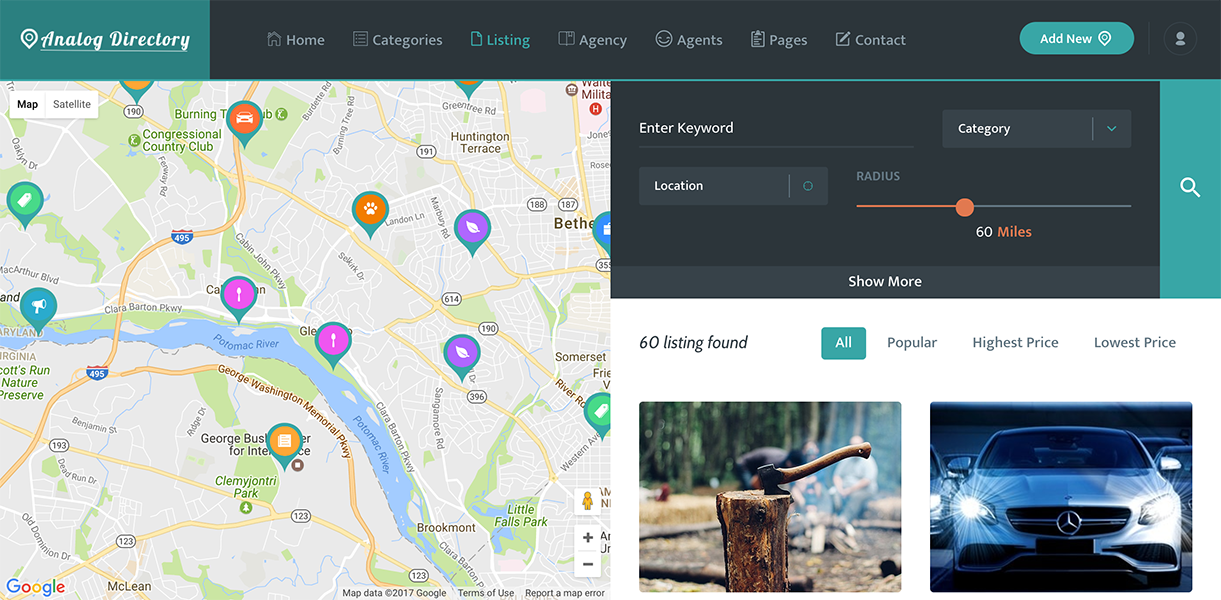Zoom in on the map

click(x=588, y=538)
